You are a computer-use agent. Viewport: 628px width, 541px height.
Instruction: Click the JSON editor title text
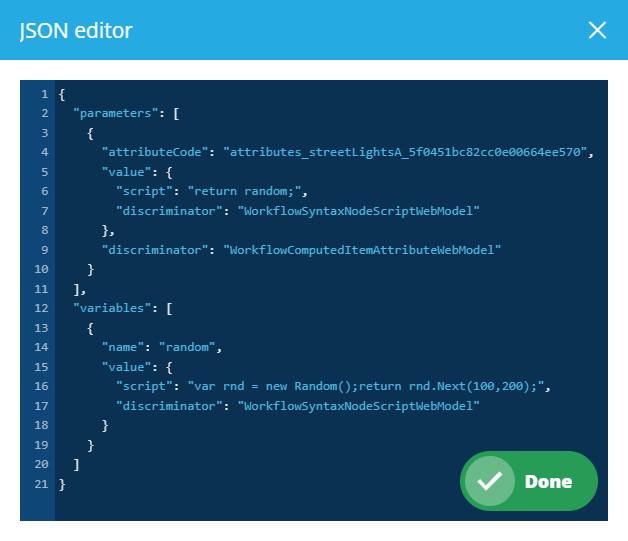pyautogui.click(x=76, y=30)
